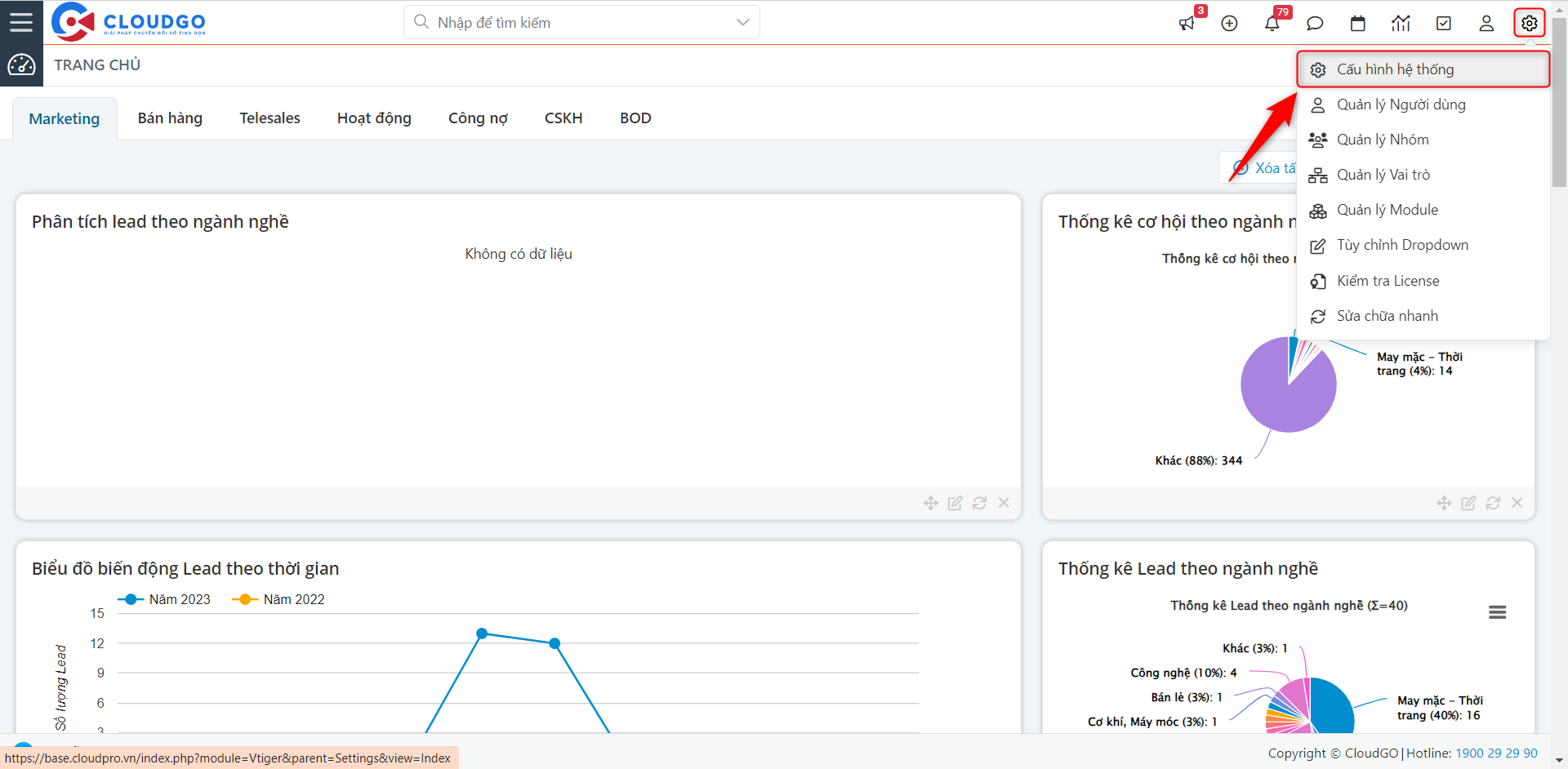Open the quick create plus icon
The height and width of the screenshot is (769, 1568).
(1229, 23)
